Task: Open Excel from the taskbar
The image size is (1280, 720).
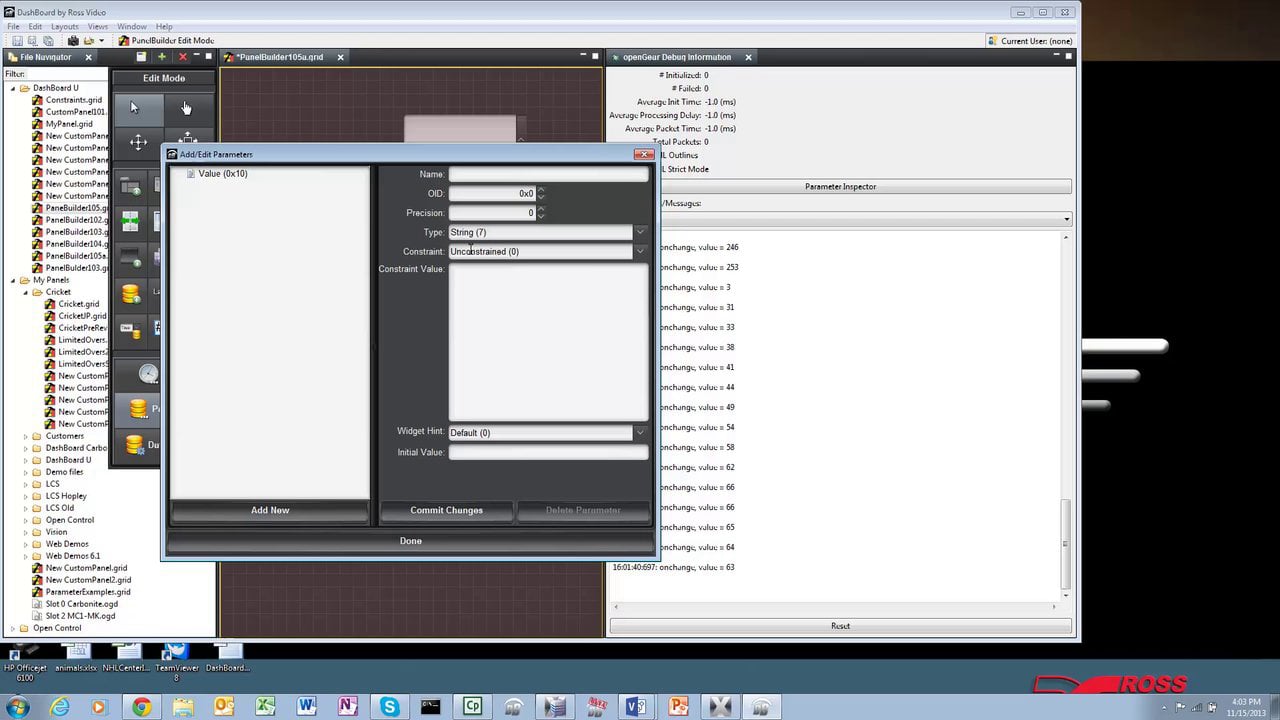Action: point(265,706)
